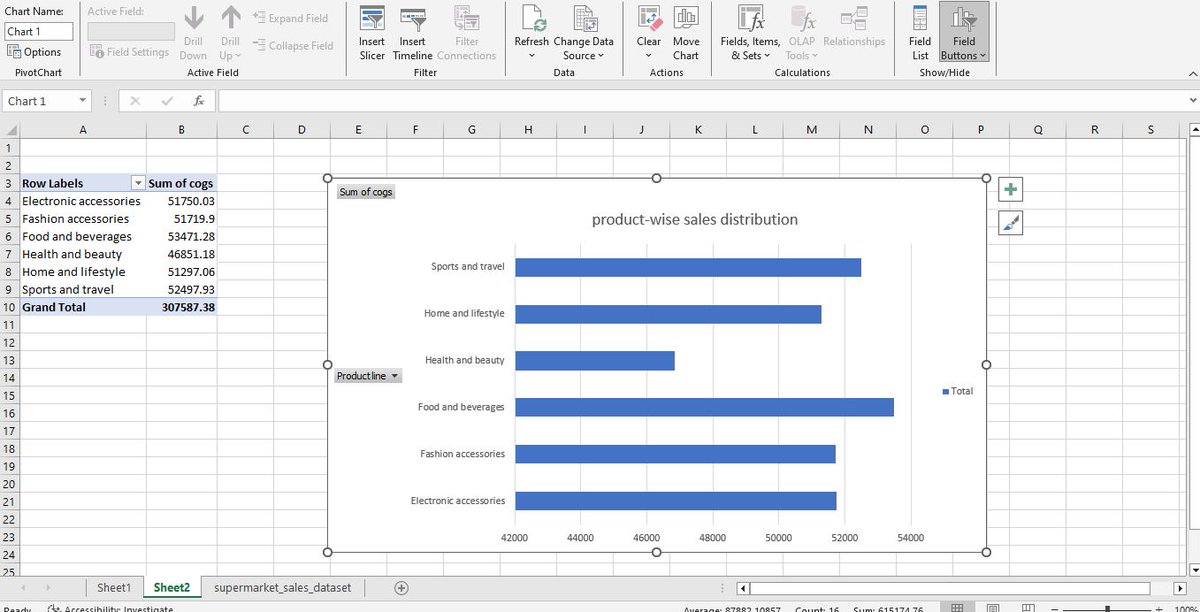Select the Grand Total cell
This screenshot has width=1200, height=612.
click(82, 307)
